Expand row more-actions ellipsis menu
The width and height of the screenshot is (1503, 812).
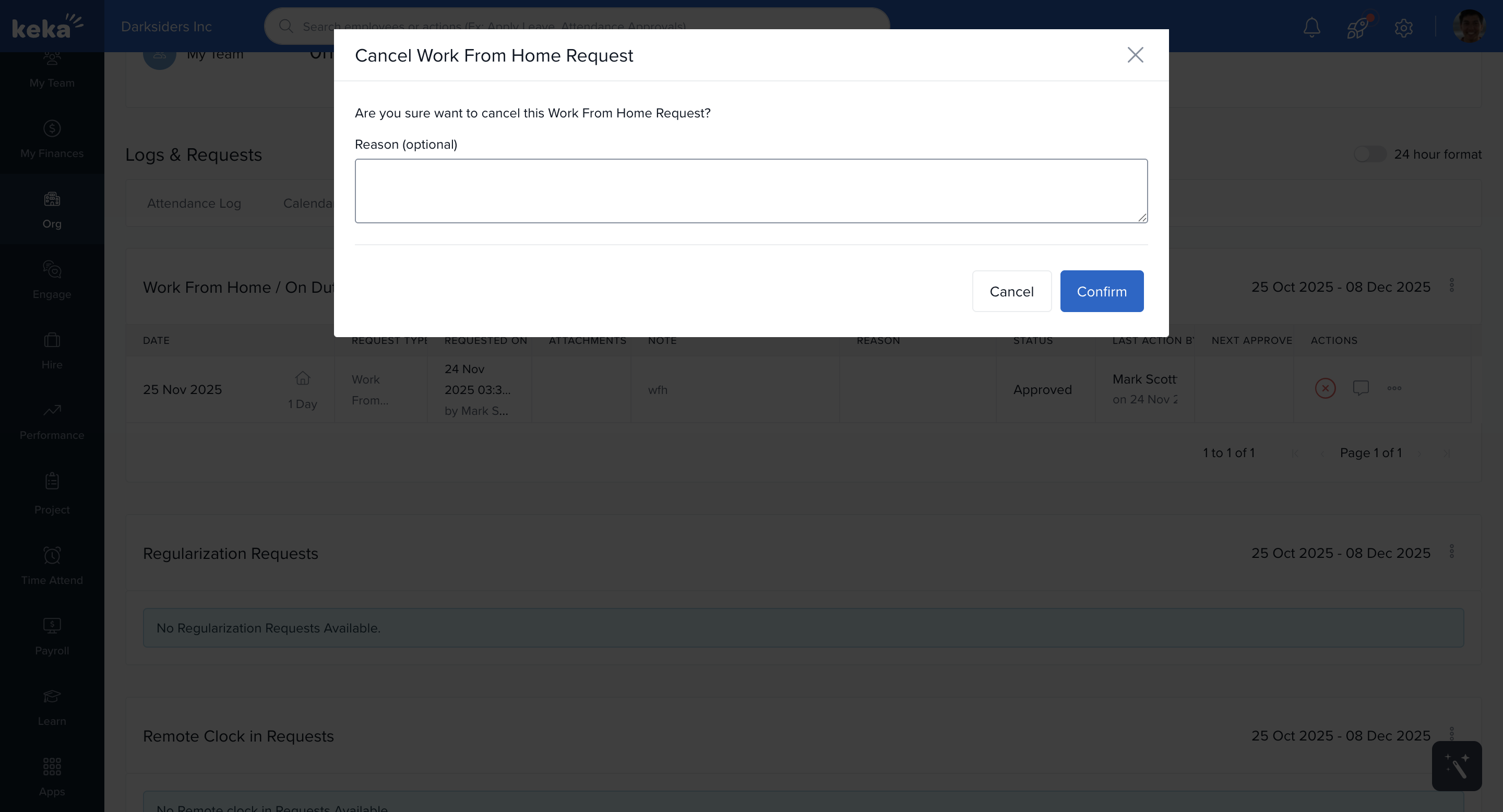pos(1394,388)
